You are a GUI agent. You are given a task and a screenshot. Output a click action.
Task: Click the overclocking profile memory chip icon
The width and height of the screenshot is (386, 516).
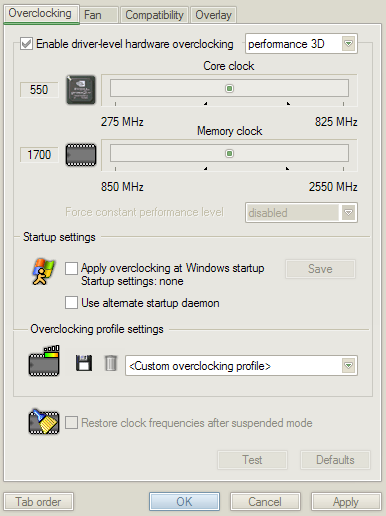pos(44,361)
